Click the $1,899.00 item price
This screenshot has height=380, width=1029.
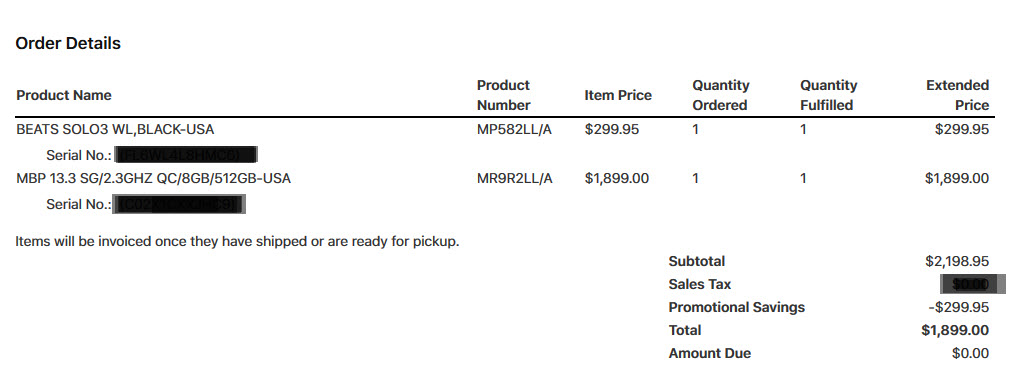point(617,178)
